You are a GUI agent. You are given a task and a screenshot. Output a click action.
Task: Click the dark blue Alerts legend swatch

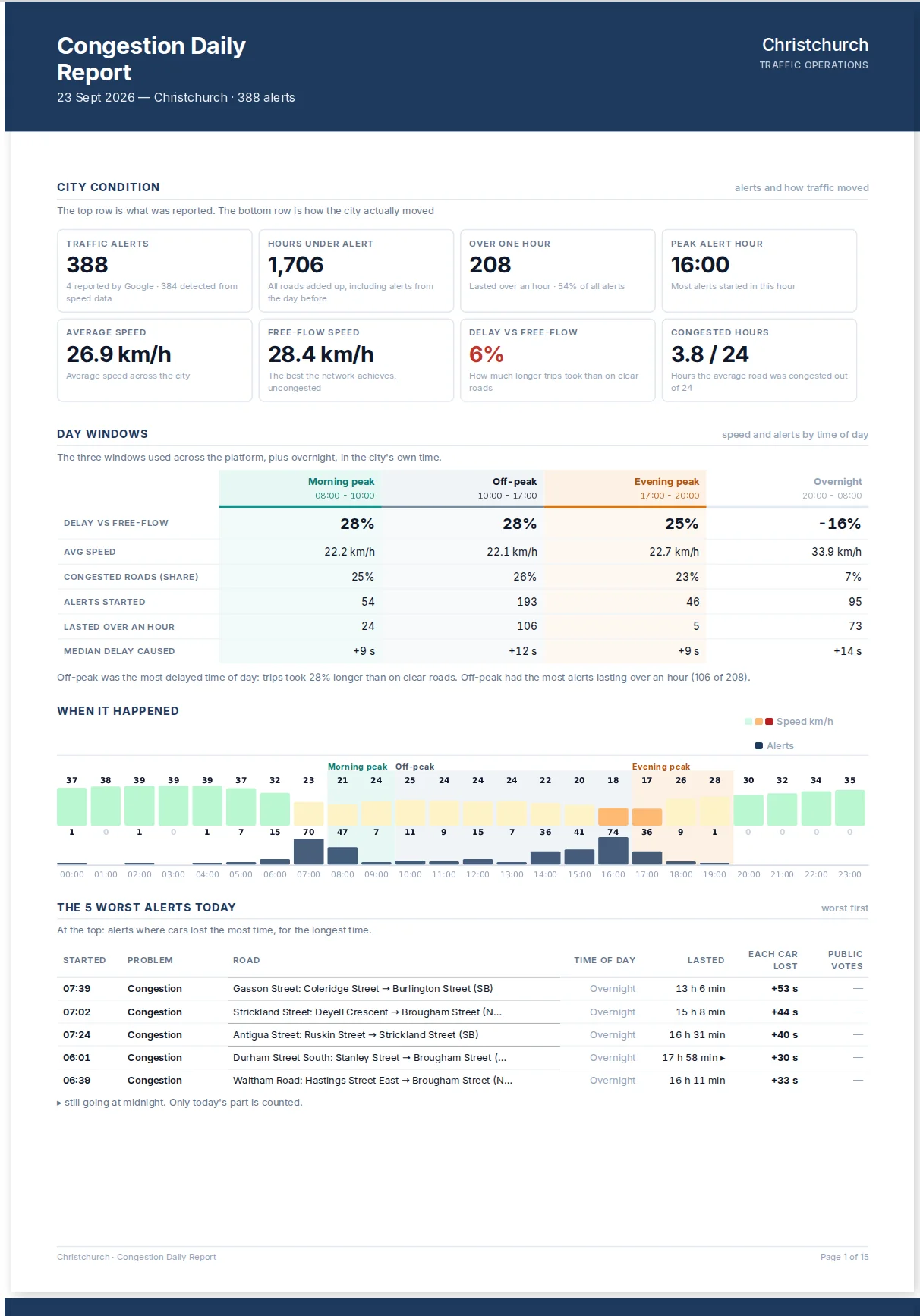pos(759,746)
